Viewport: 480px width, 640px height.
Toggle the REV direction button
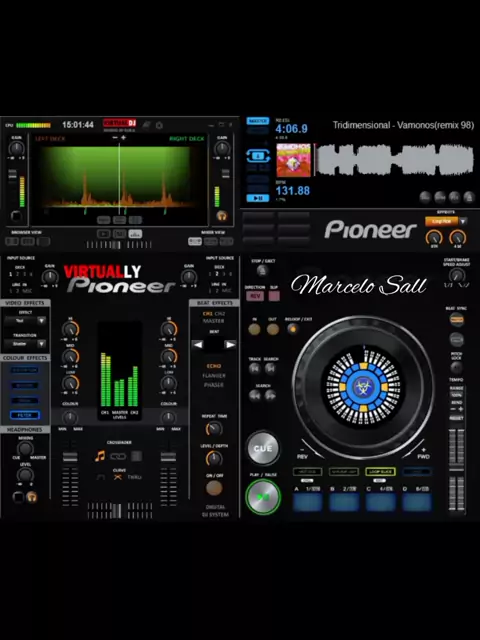point(255,296)
